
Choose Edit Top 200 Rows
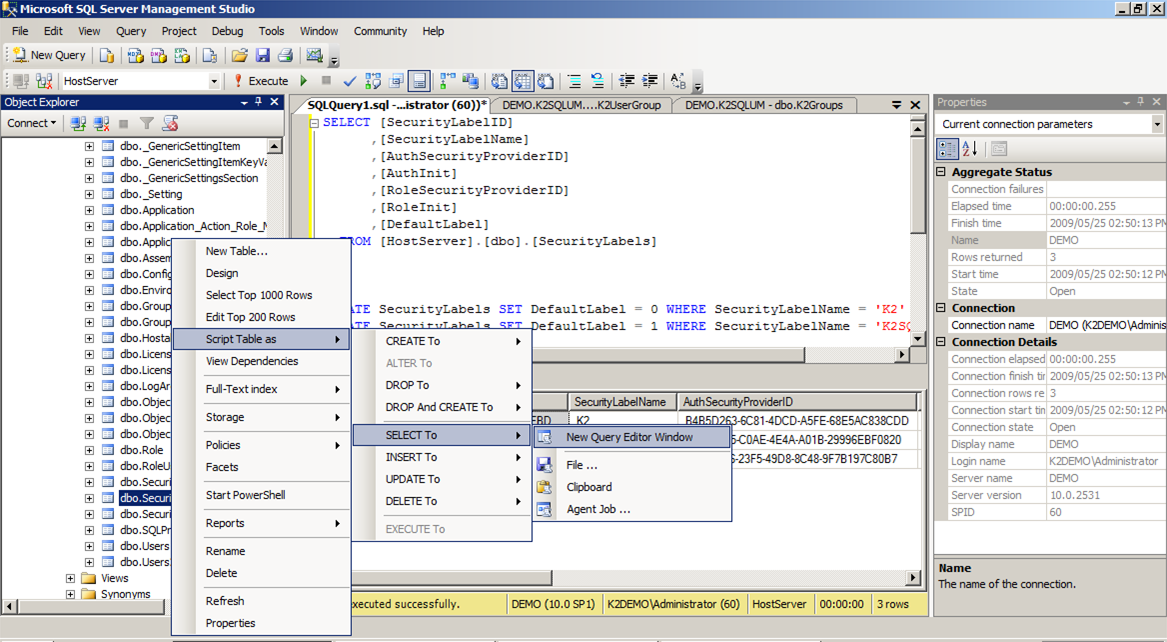tap(261, 317)
